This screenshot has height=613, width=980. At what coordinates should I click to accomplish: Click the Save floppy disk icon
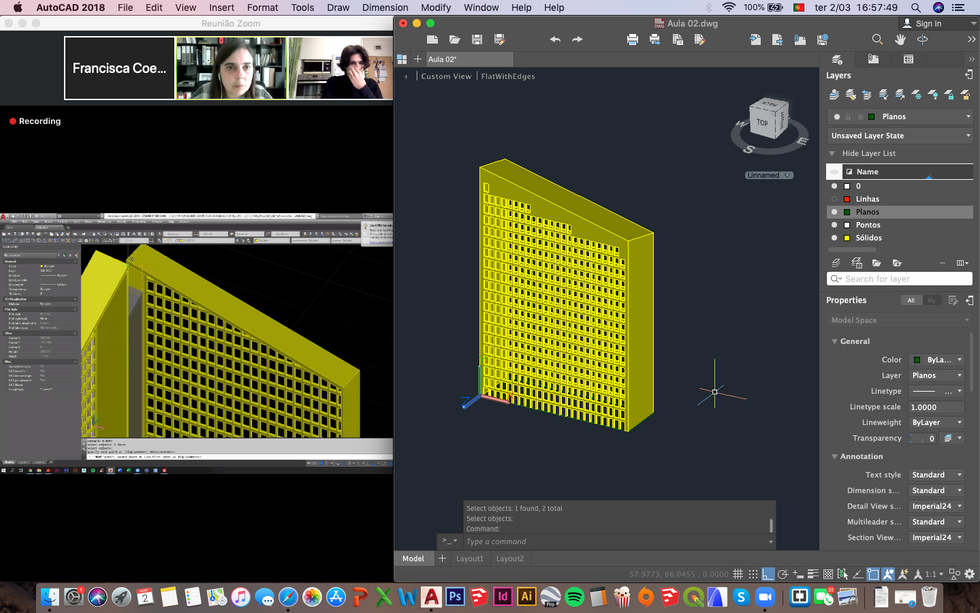coord(477,39)
